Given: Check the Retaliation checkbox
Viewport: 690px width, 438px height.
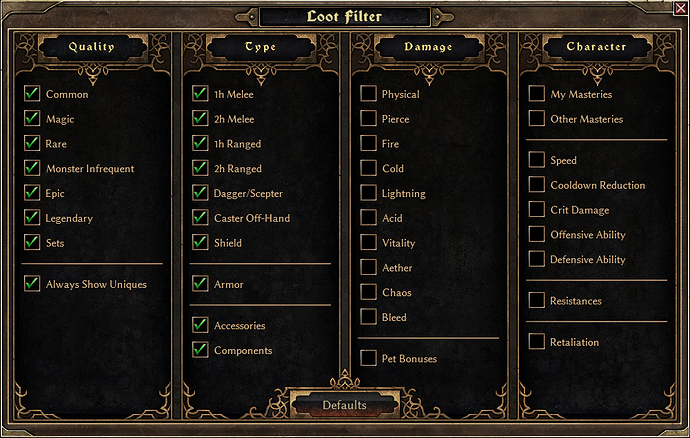Looking at the screenshot, I should (537, 342).
